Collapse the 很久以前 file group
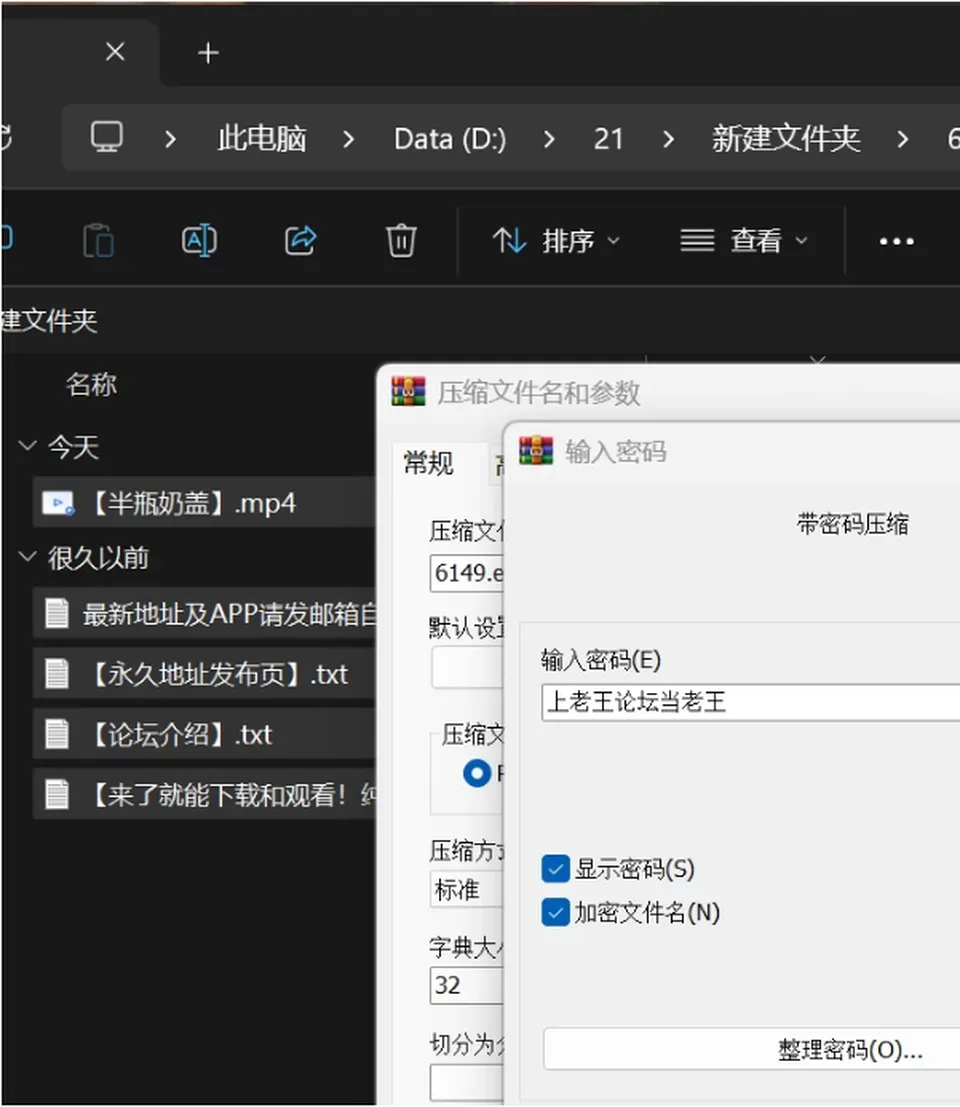The image size is (960, 1107). 28,556
